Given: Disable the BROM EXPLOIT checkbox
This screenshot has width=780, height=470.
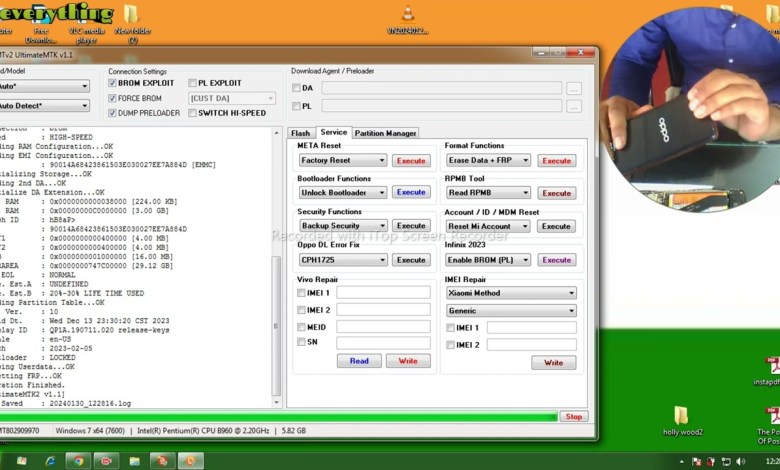Looking at the screenshot, I should [112, 83].
